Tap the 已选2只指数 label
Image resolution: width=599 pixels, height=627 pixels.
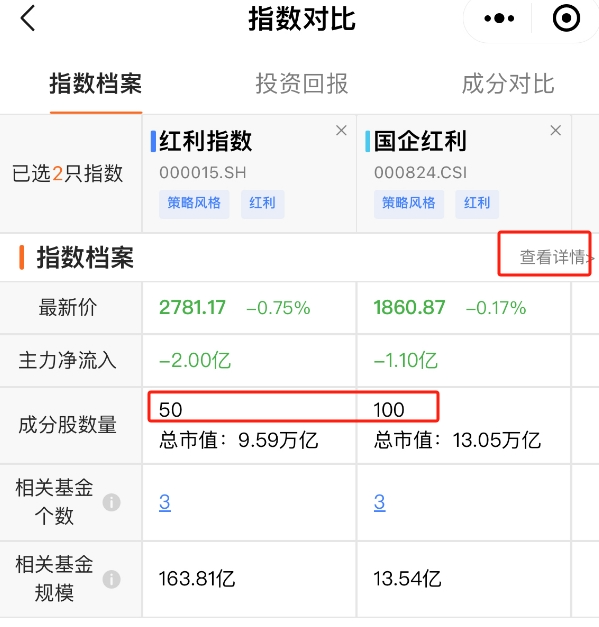pos(67,174)
